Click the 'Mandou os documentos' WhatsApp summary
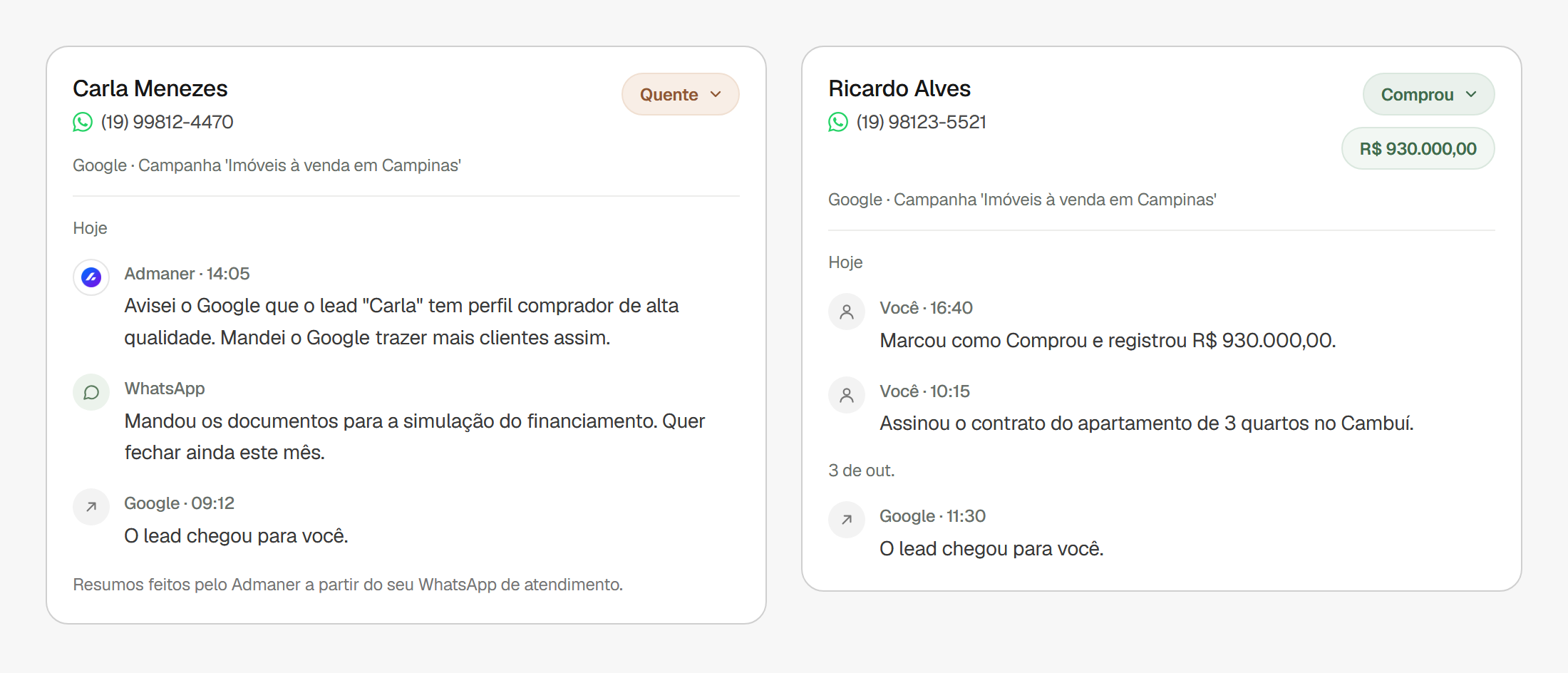Screen dimensions: 1568x673 pyautogui.click(x=414, y=436)
